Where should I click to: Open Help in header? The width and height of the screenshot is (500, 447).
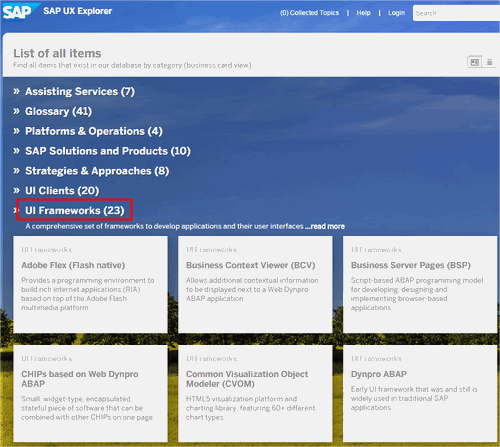tap(363, 13)
